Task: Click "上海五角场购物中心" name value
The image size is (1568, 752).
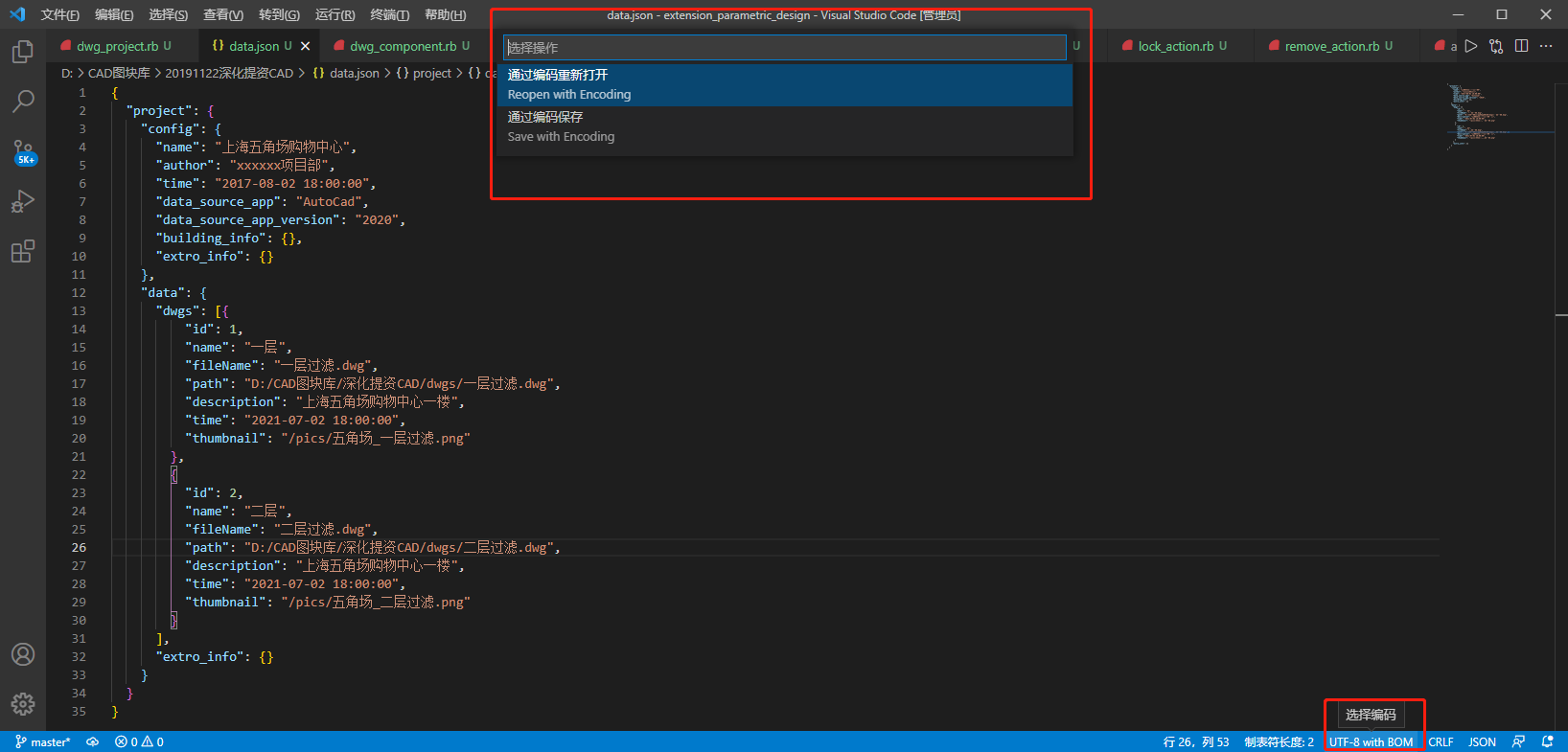Action: coord(283,148)
